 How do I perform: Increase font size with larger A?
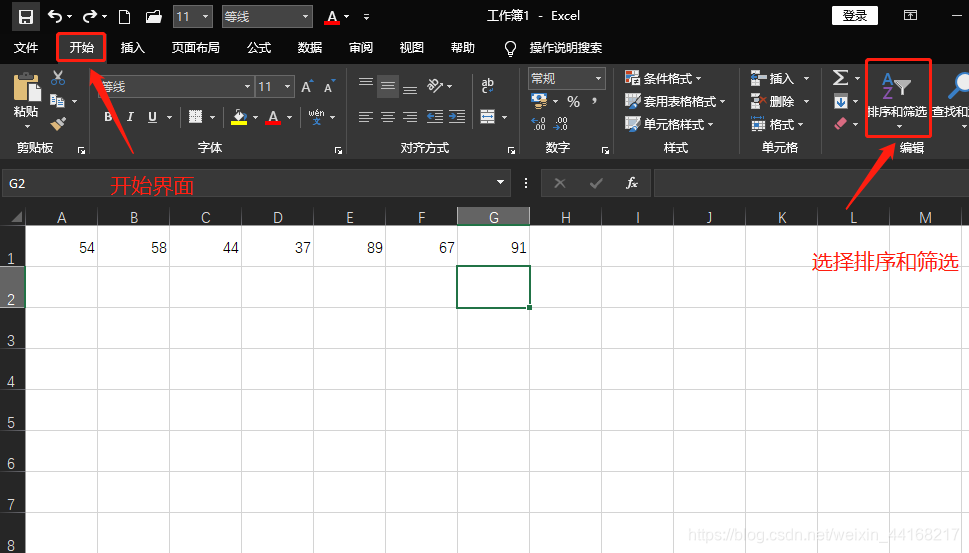307,87
